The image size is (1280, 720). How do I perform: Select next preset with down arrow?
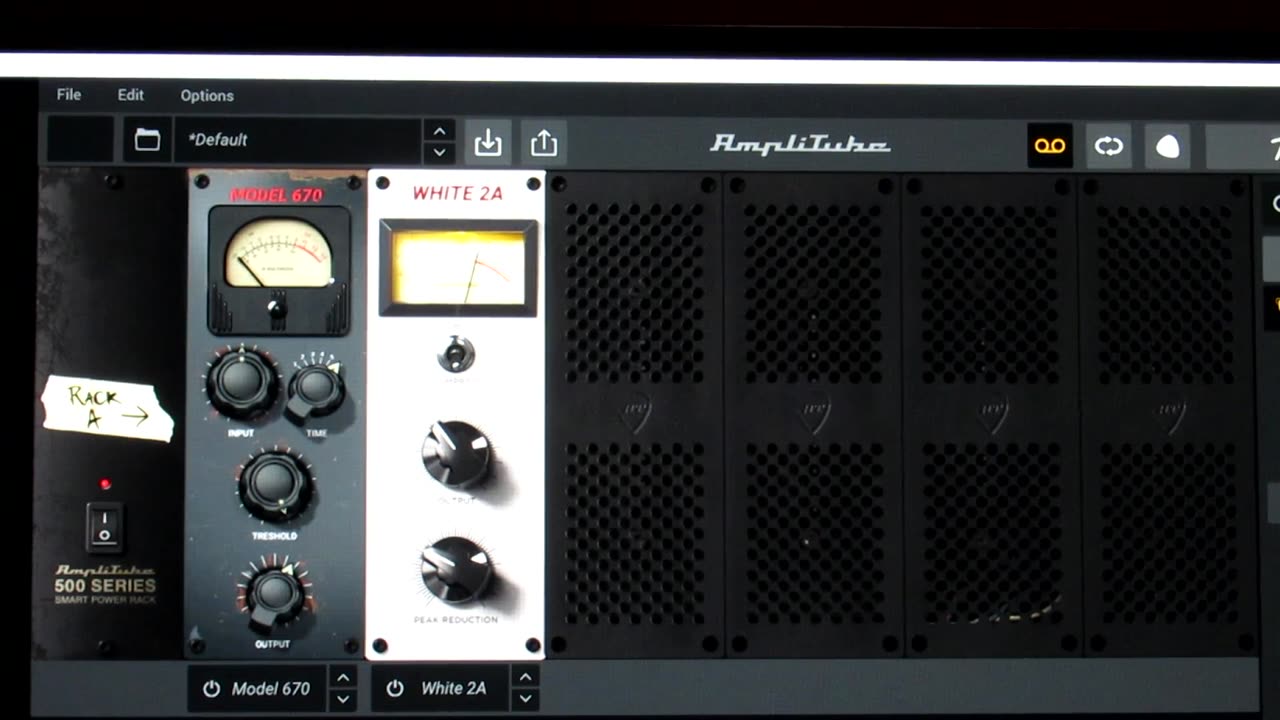tap(439, 152)
